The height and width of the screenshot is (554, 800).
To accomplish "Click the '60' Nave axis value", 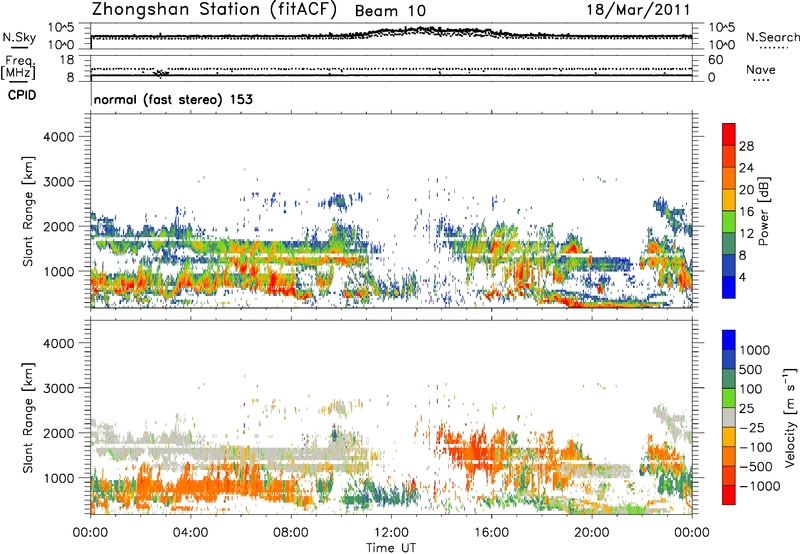I will point(715,60).
